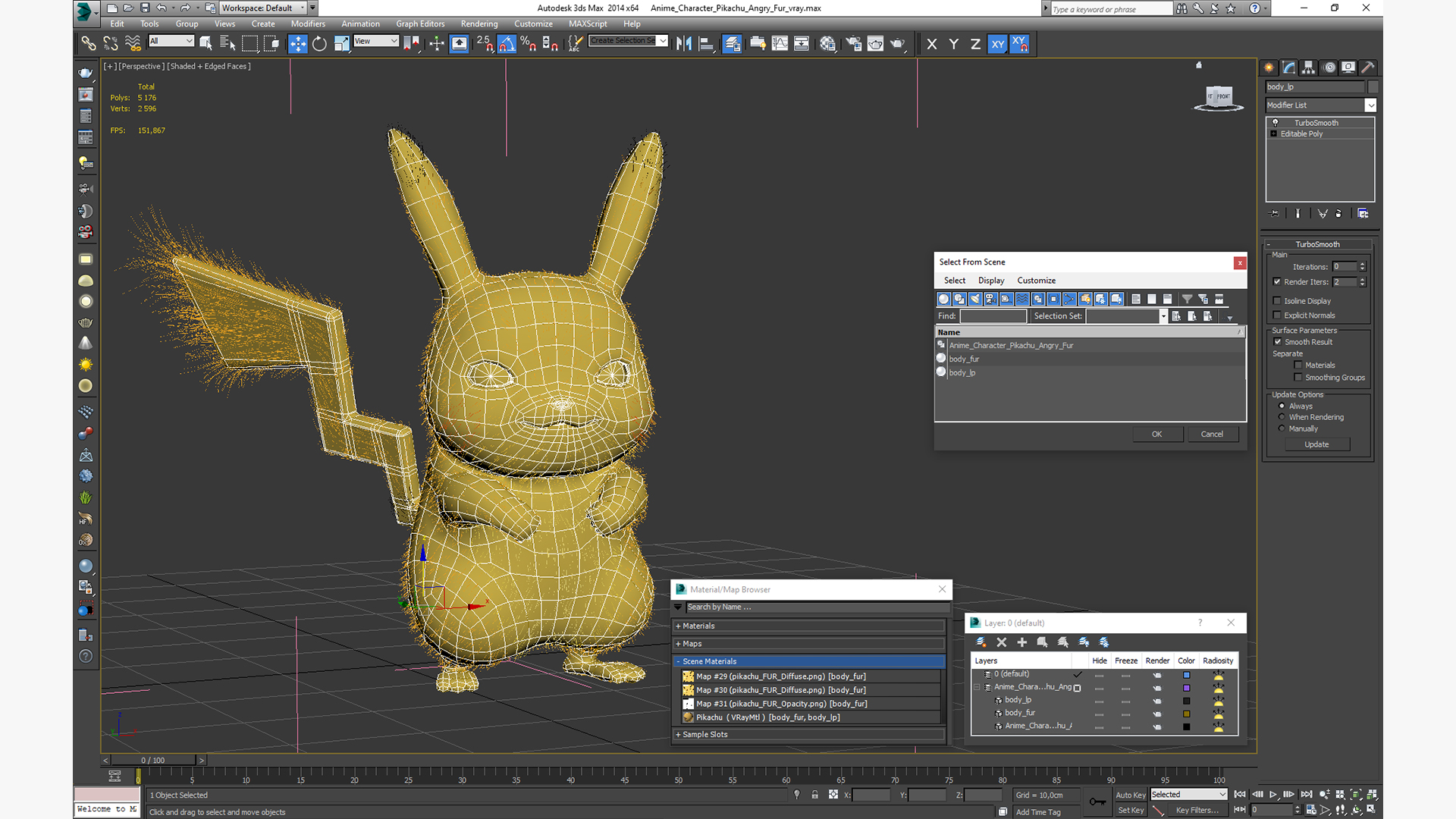Toggle Display Cameras filter in Select From Scene

(x=990, y=299)
